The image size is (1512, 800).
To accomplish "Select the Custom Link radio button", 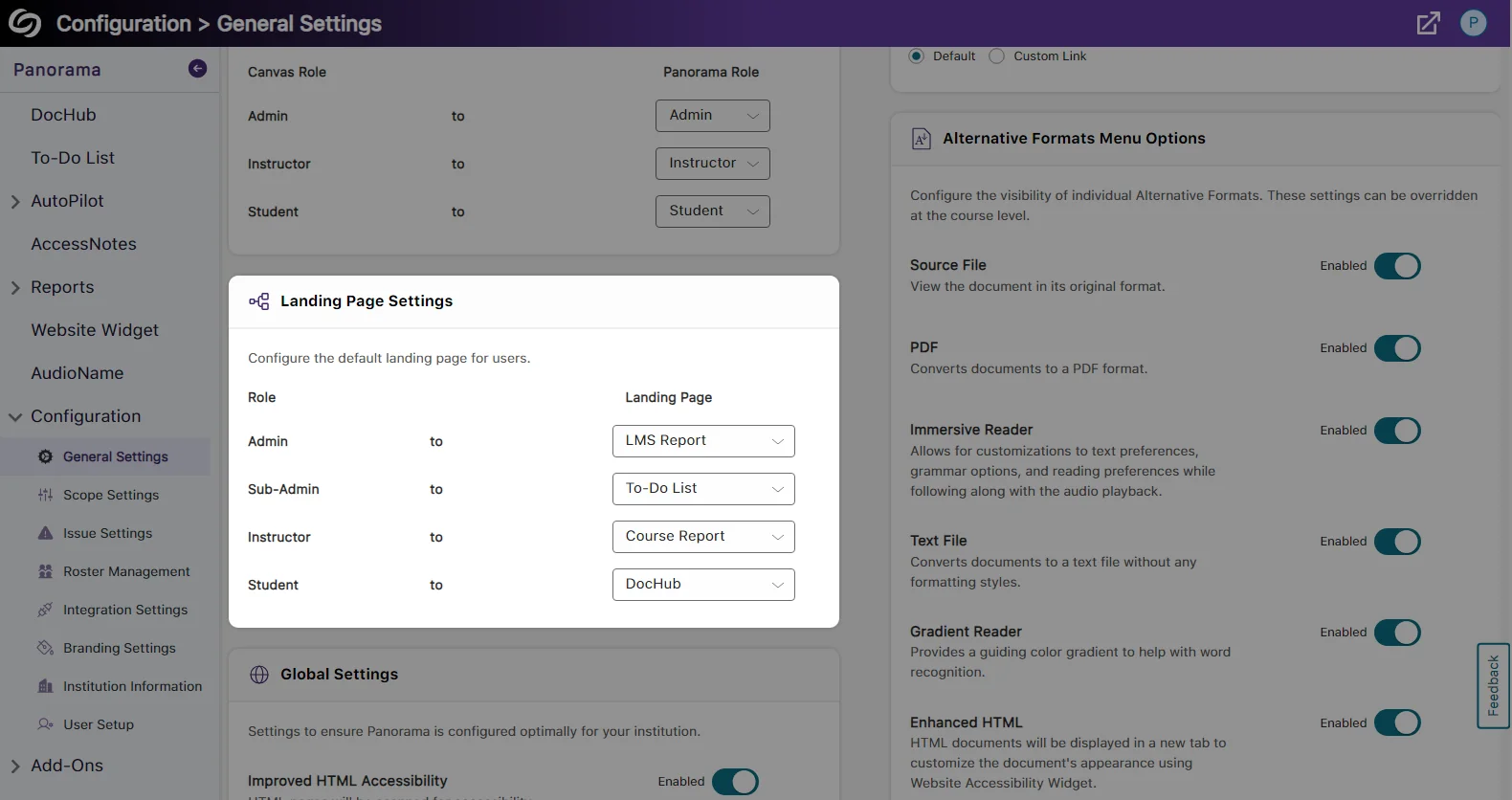I will pos(996,56).
